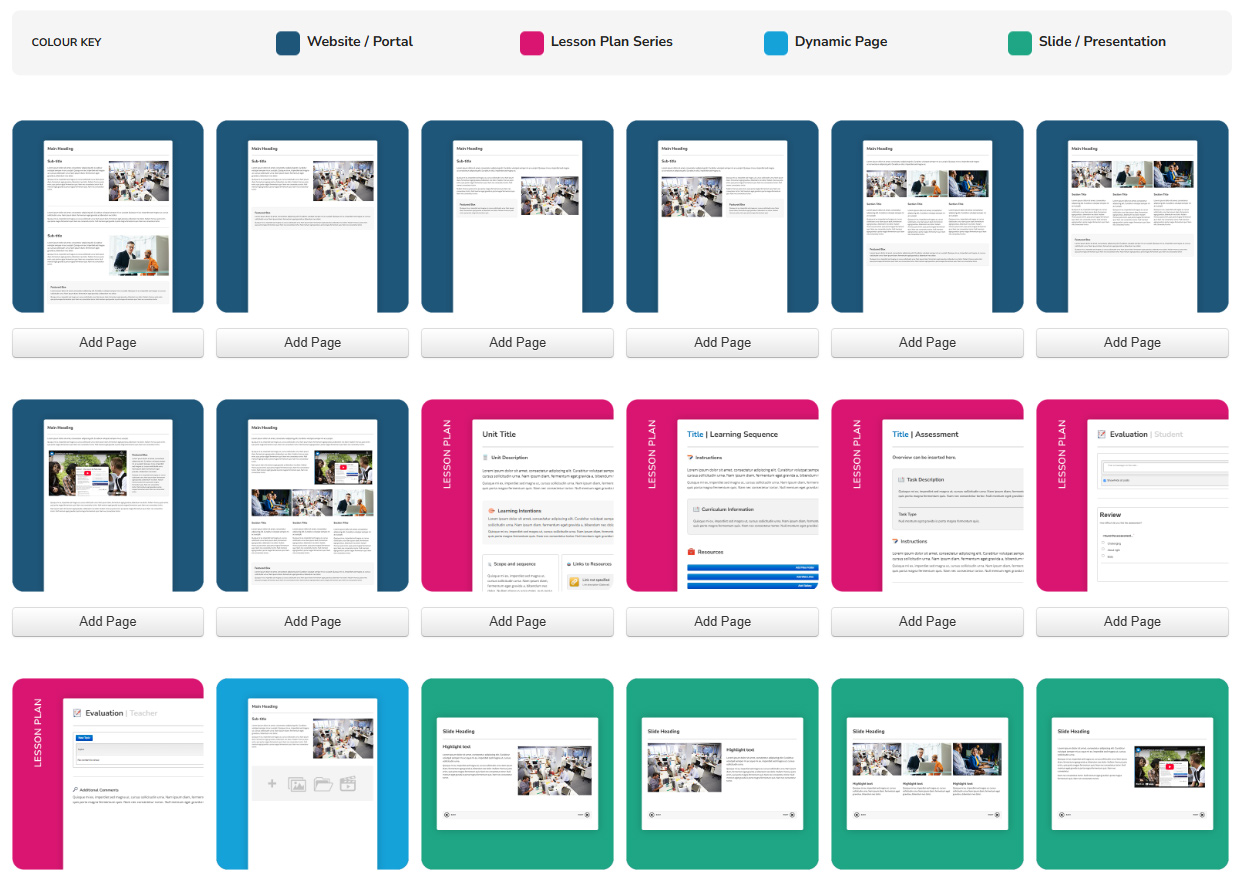Screen dimensions: 1240x879
Task: Click Add Page below the Unit Title lesson plan template
Action: click(517, 622)
